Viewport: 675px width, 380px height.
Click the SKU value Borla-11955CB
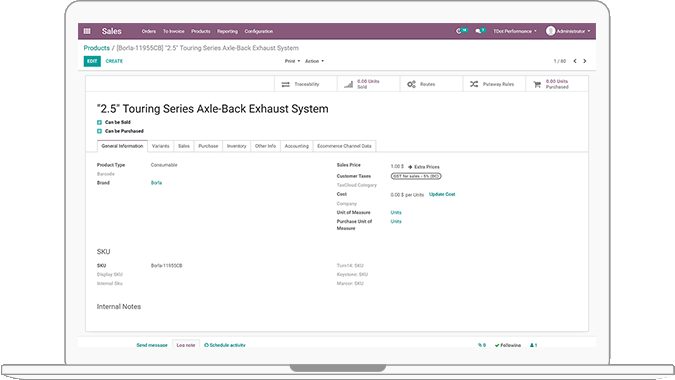167,266
